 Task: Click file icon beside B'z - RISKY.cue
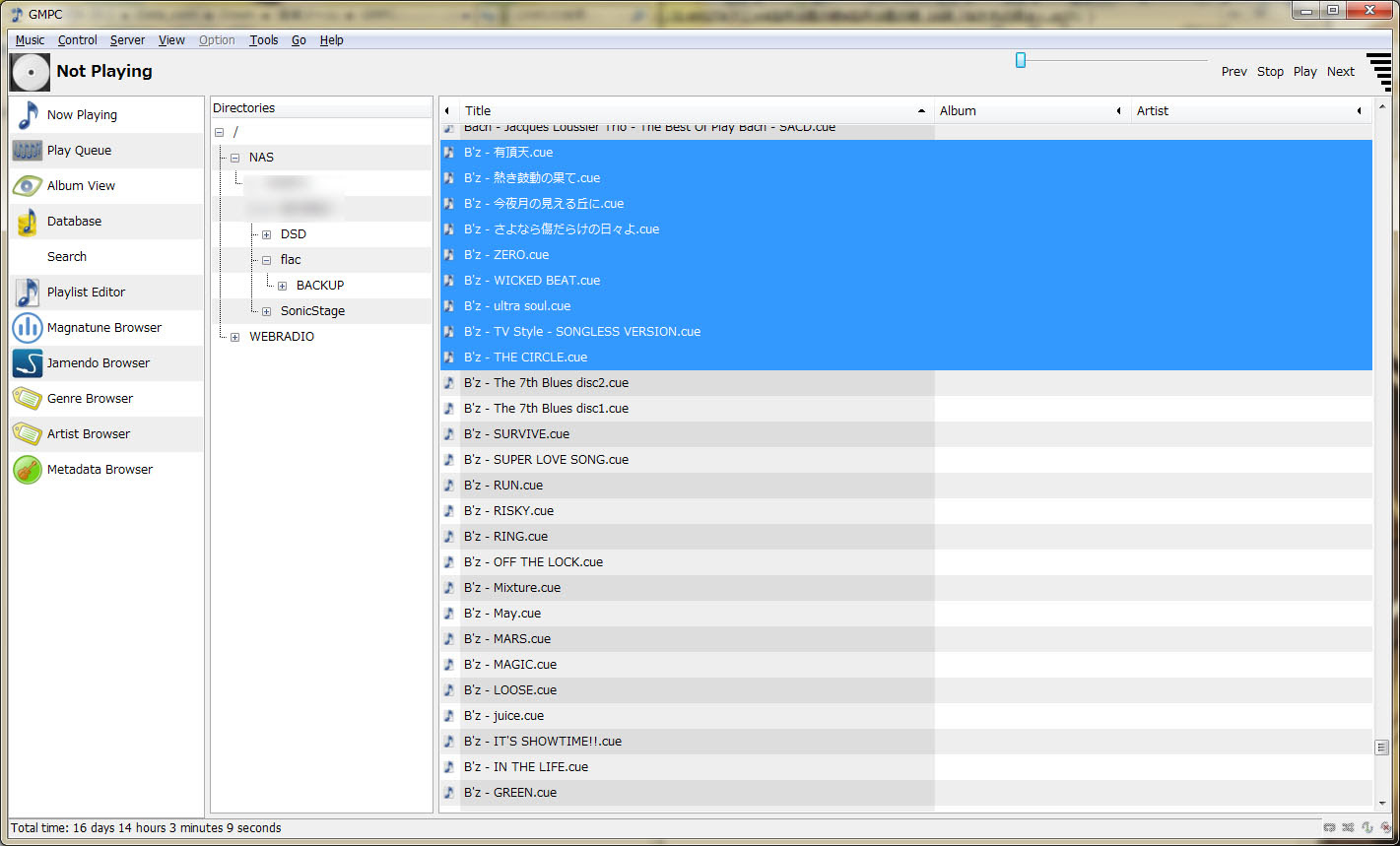coord(449,510)
